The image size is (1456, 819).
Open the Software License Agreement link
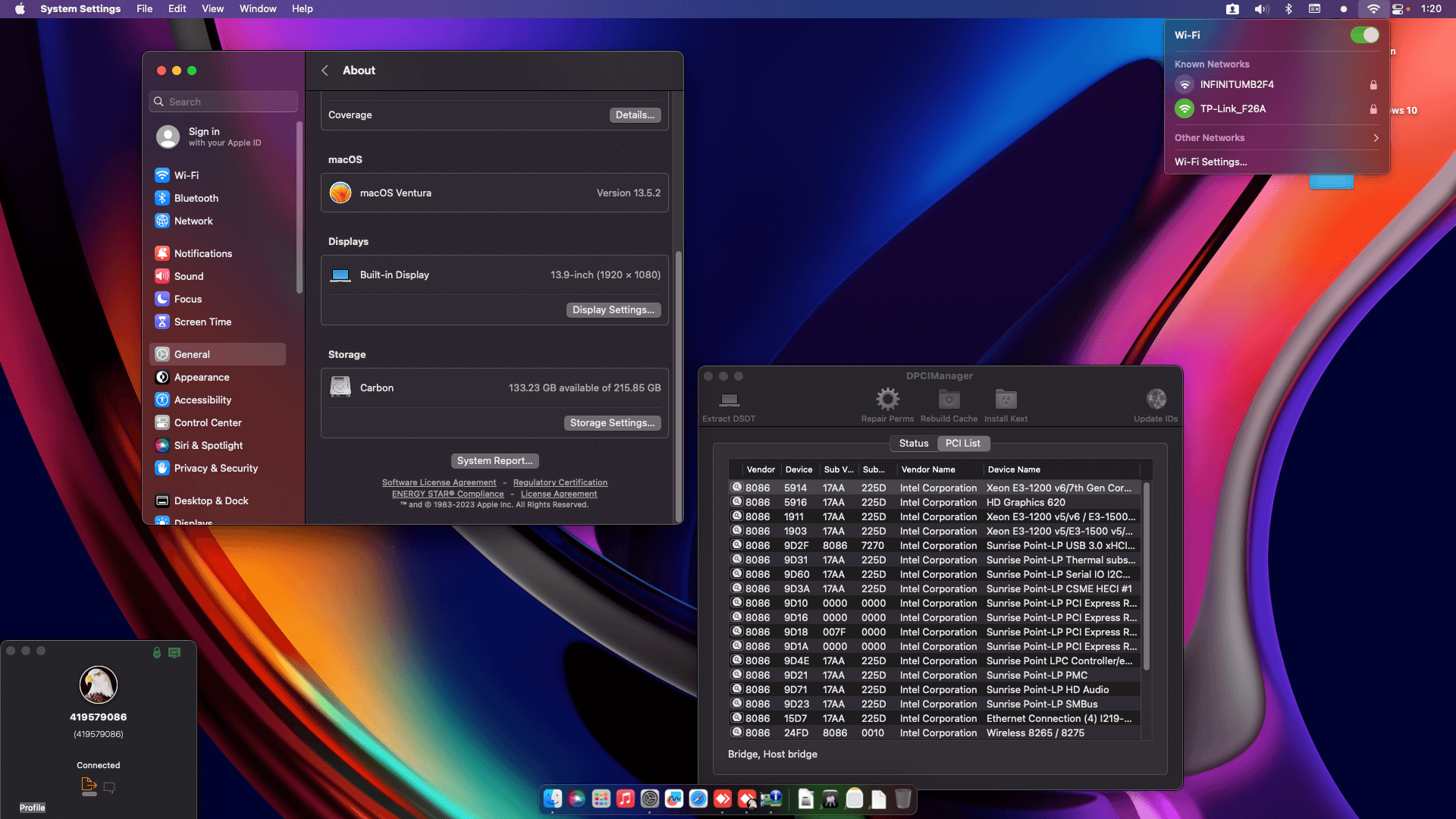pyautogui.click(x=439, y=482)
